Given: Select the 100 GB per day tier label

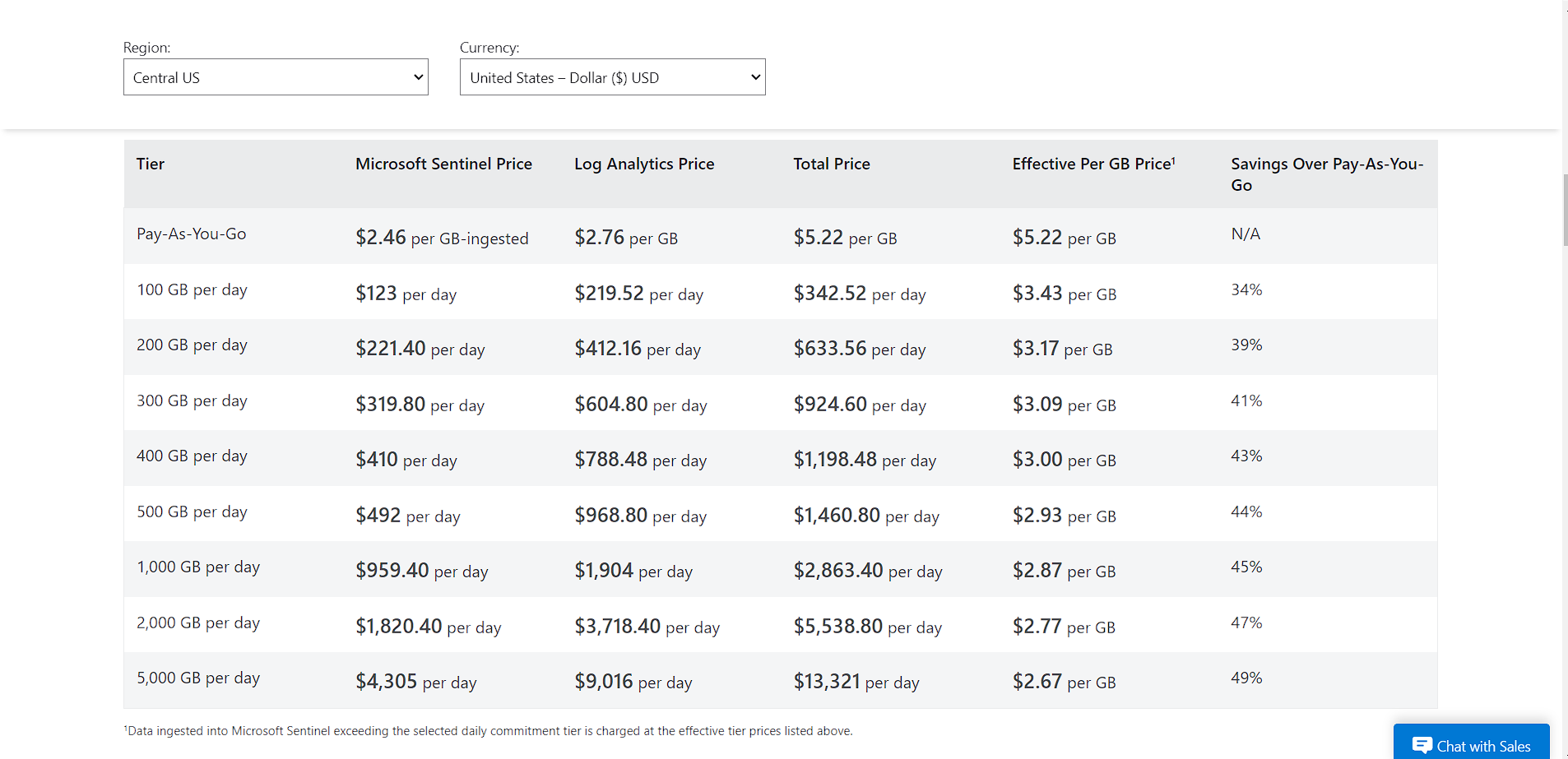Looking at the screenshot, I should coord(192,290).
